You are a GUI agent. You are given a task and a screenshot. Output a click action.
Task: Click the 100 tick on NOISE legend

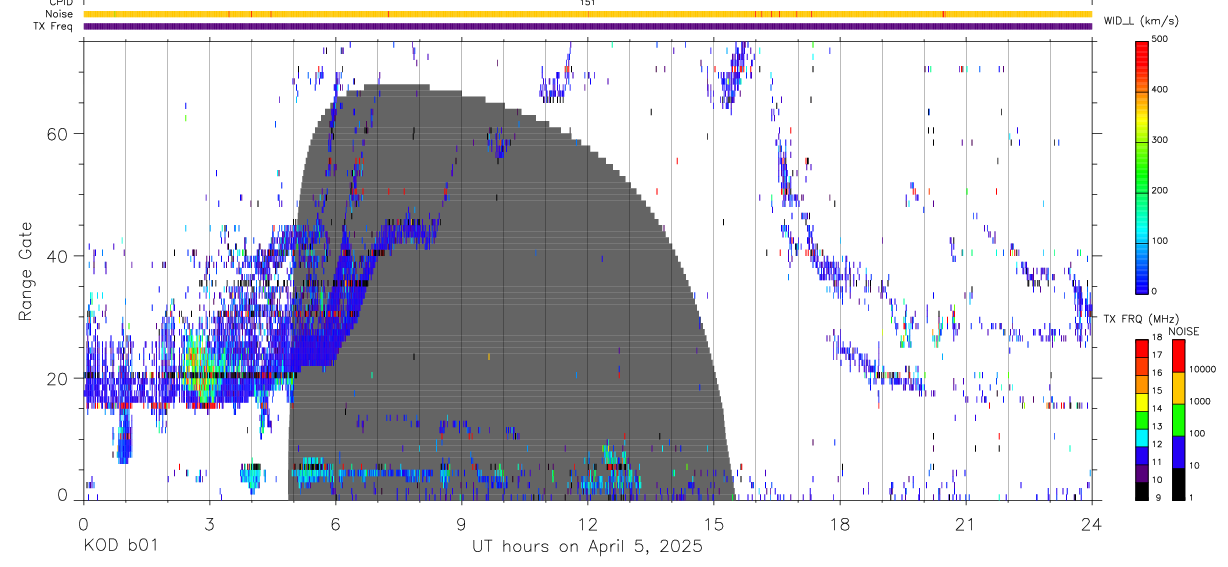tap(1198, 434)
